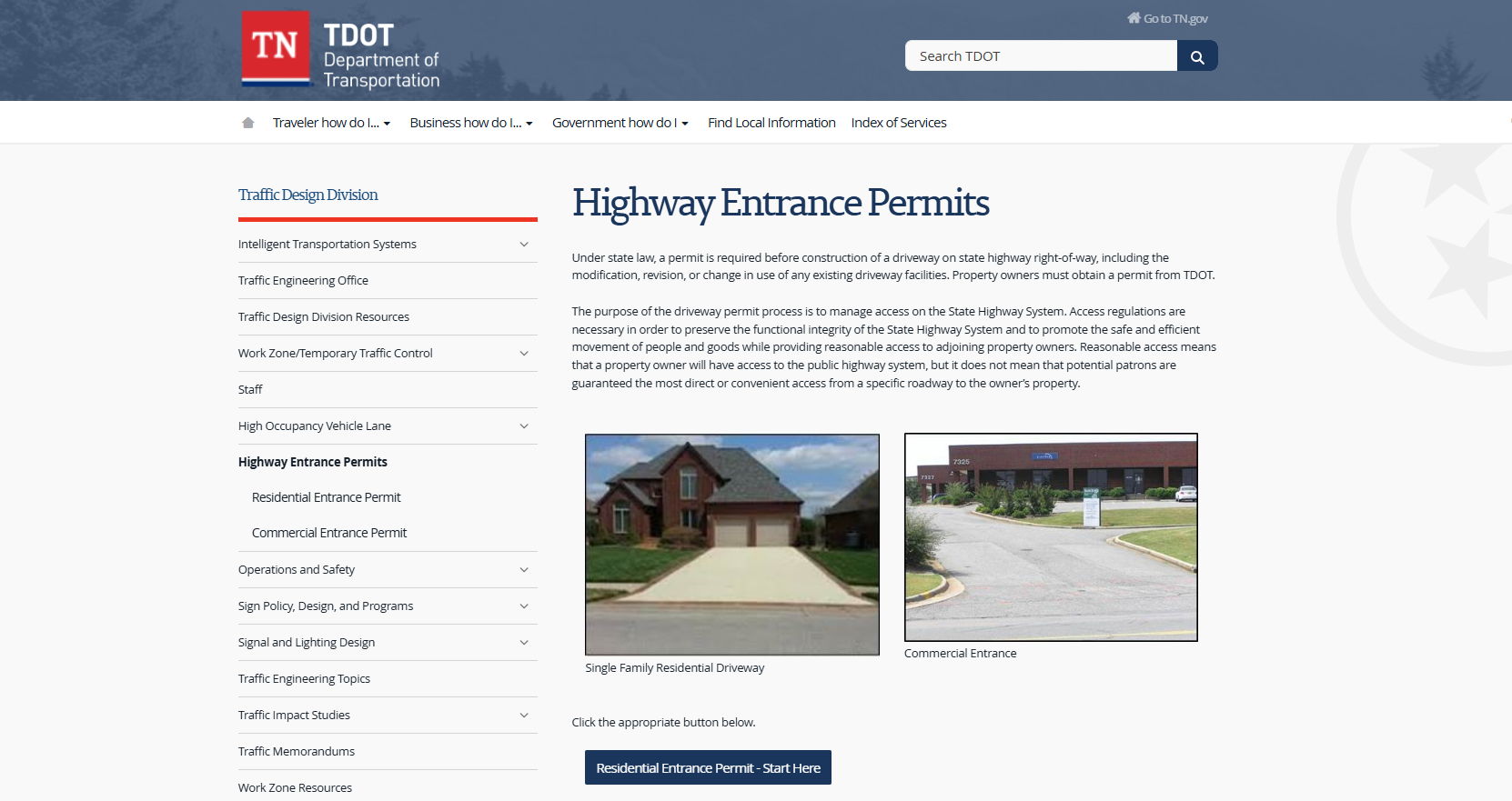Click the Commercial Entrance photo

coord(1051,537)
